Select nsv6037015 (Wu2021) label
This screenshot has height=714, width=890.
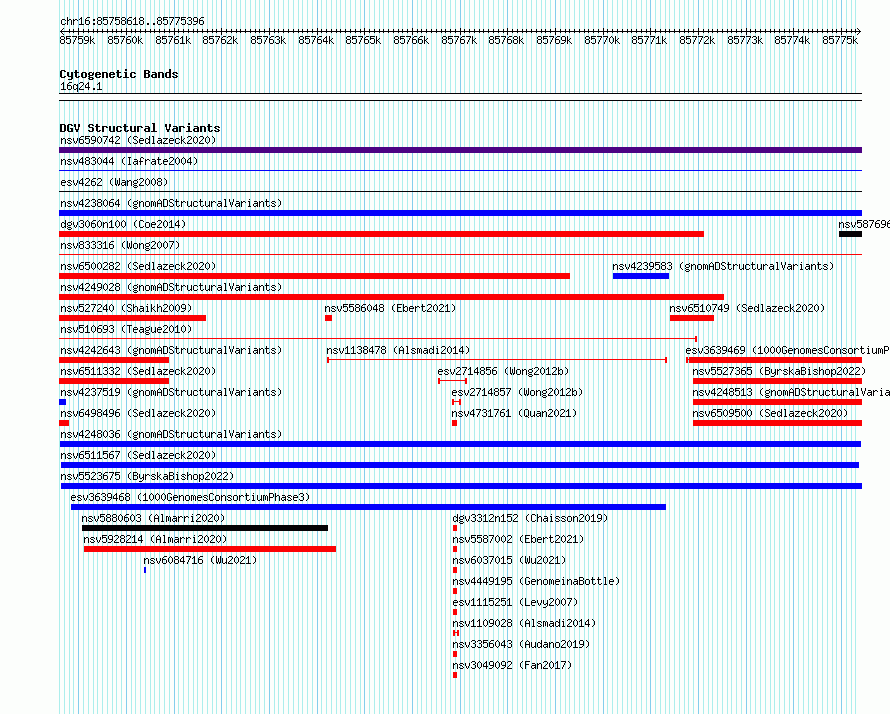(x=509, y=560)
